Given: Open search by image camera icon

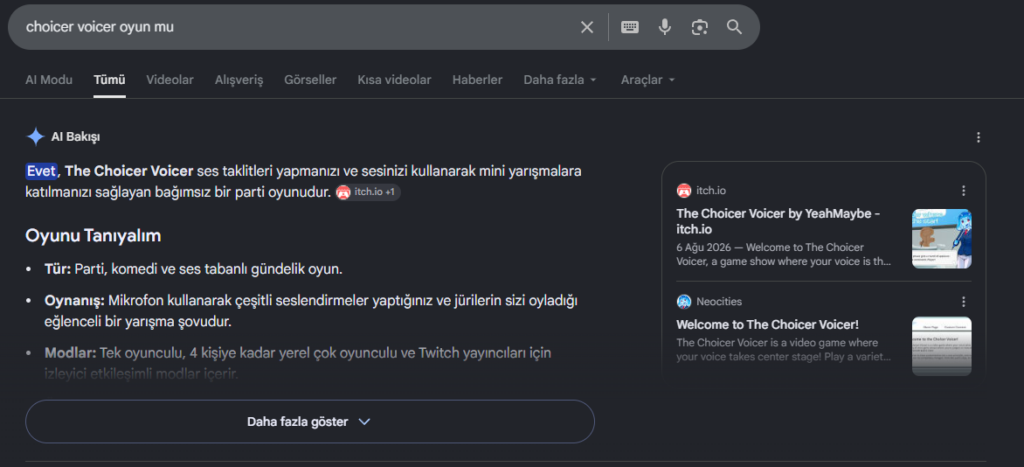Looking at the screenshot, I should coord(699,27).
